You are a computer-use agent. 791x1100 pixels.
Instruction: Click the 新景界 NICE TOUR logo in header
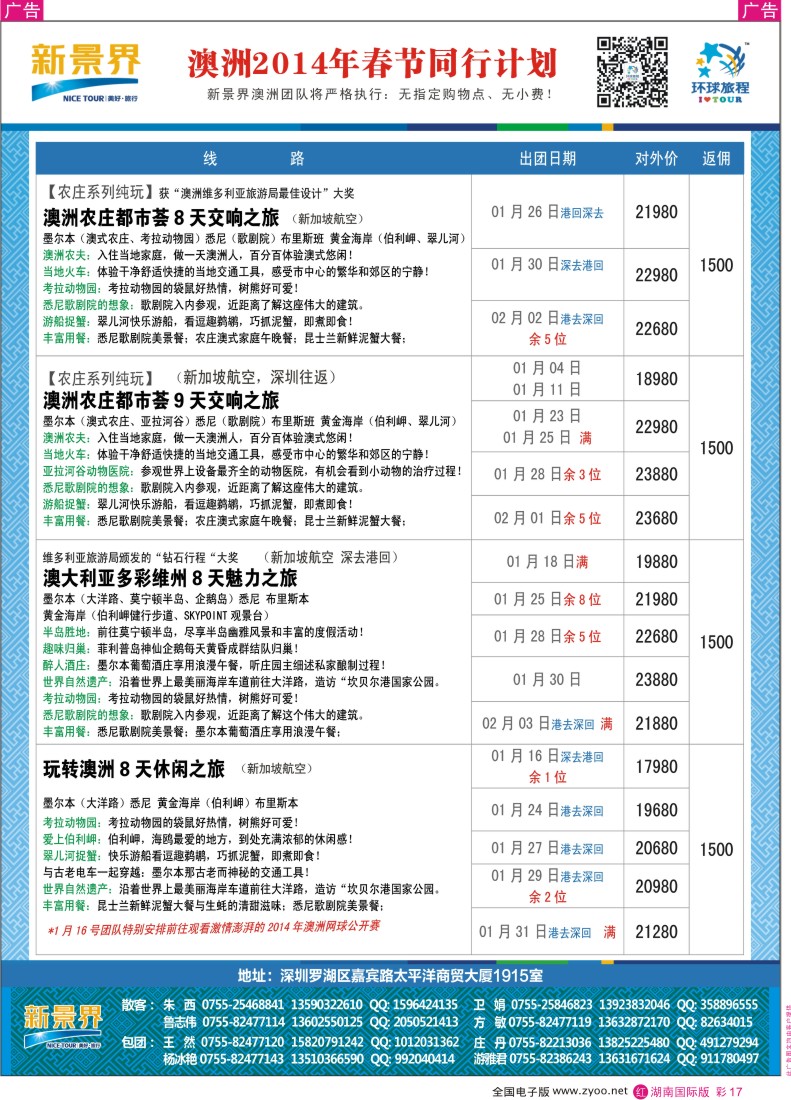[x=85, y=72]
